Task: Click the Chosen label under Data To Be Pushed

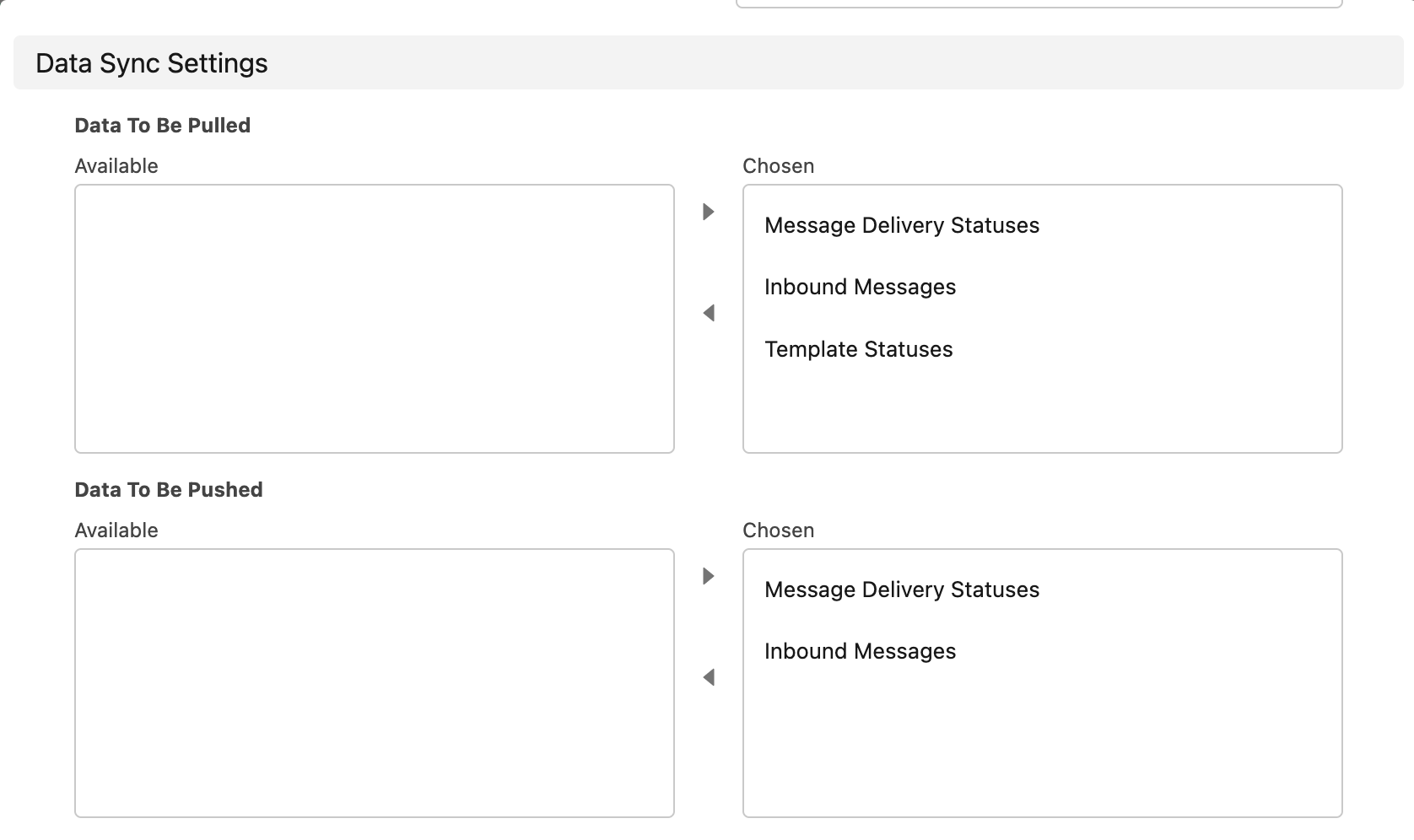Action: tap(778, 530)
